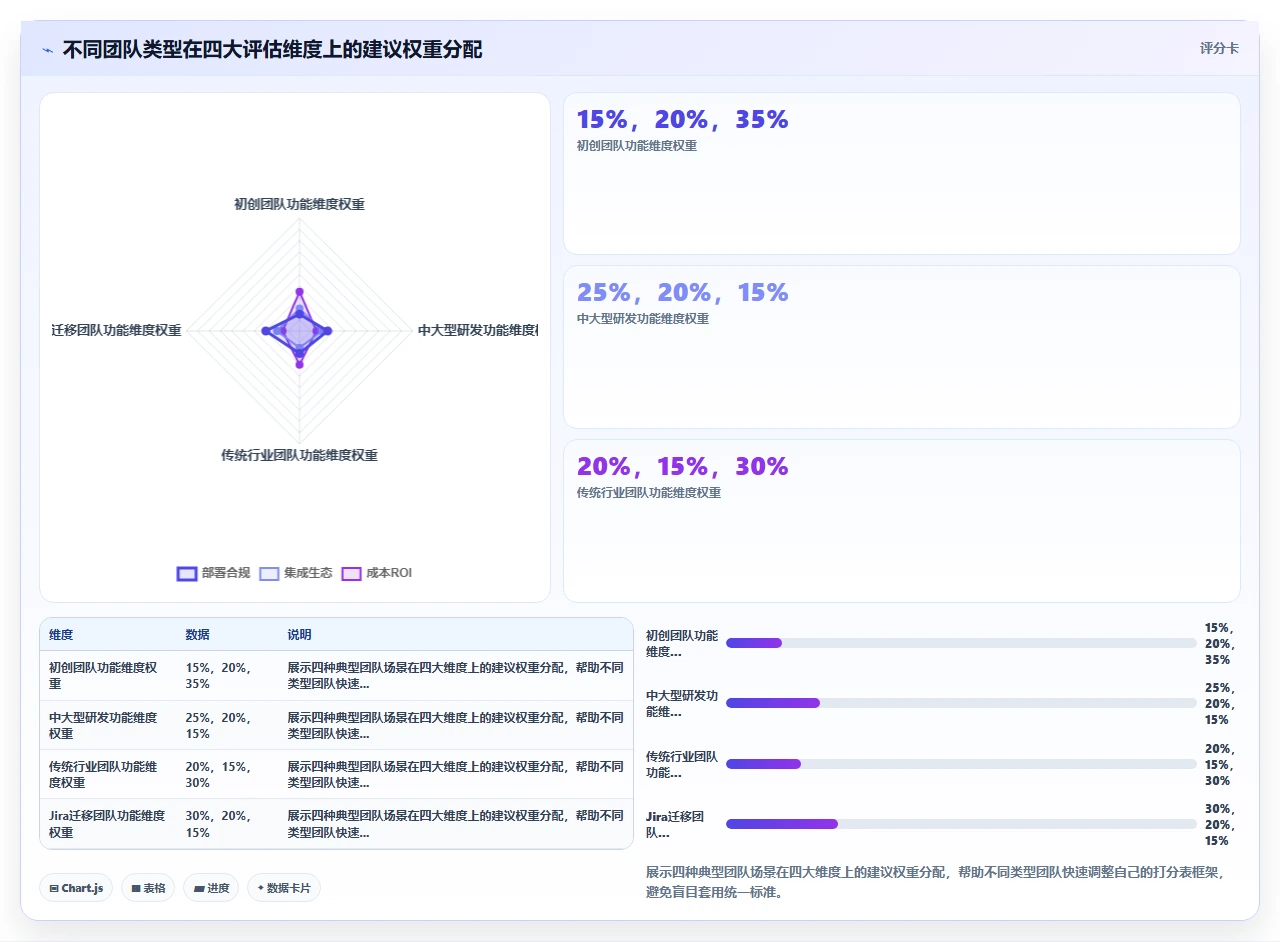Screen dimensions: 1280x942
Task: Click the blue 部署合规 point on the left radar axis
Action: click(x=265, y=330)
